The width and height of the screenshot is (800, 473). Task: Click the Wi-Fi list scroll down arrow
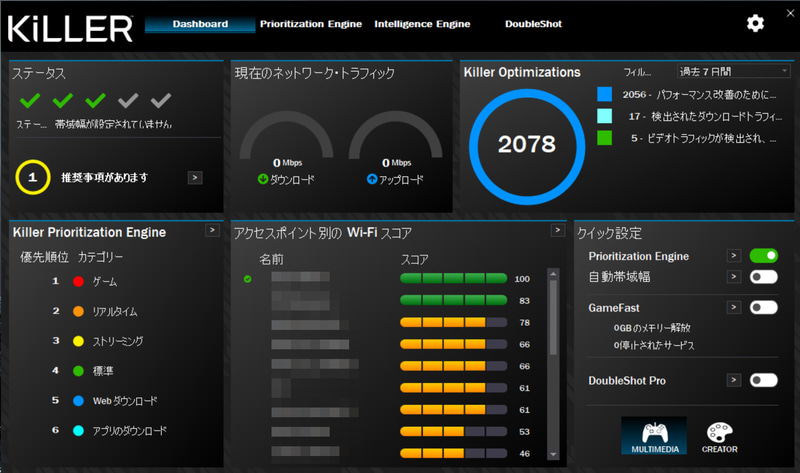pos(553,454)
